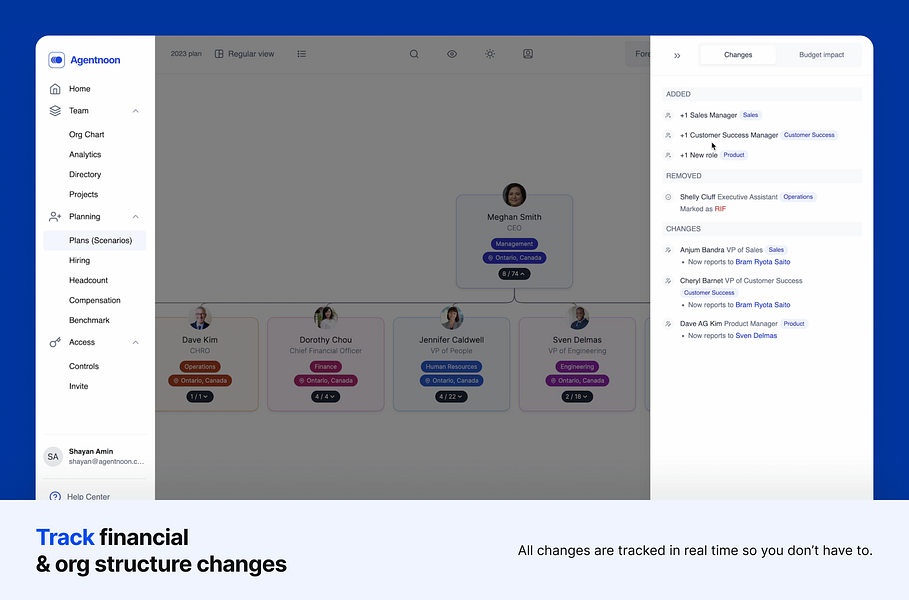Click the Cheryl Barnet change entry

coord(741,281)
